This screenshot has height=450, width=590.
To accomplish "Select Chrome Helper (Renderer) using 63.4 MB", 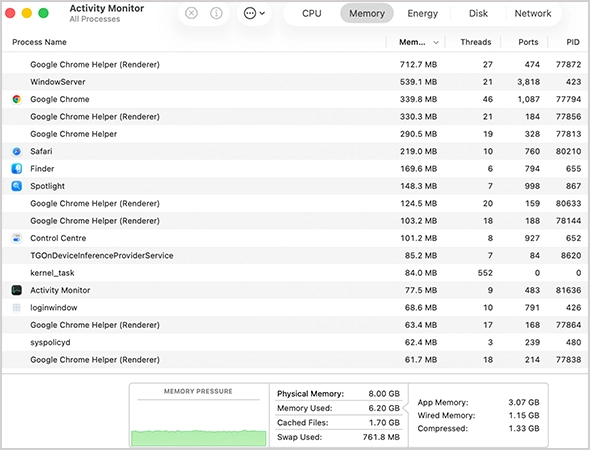I will coord(295,325).
